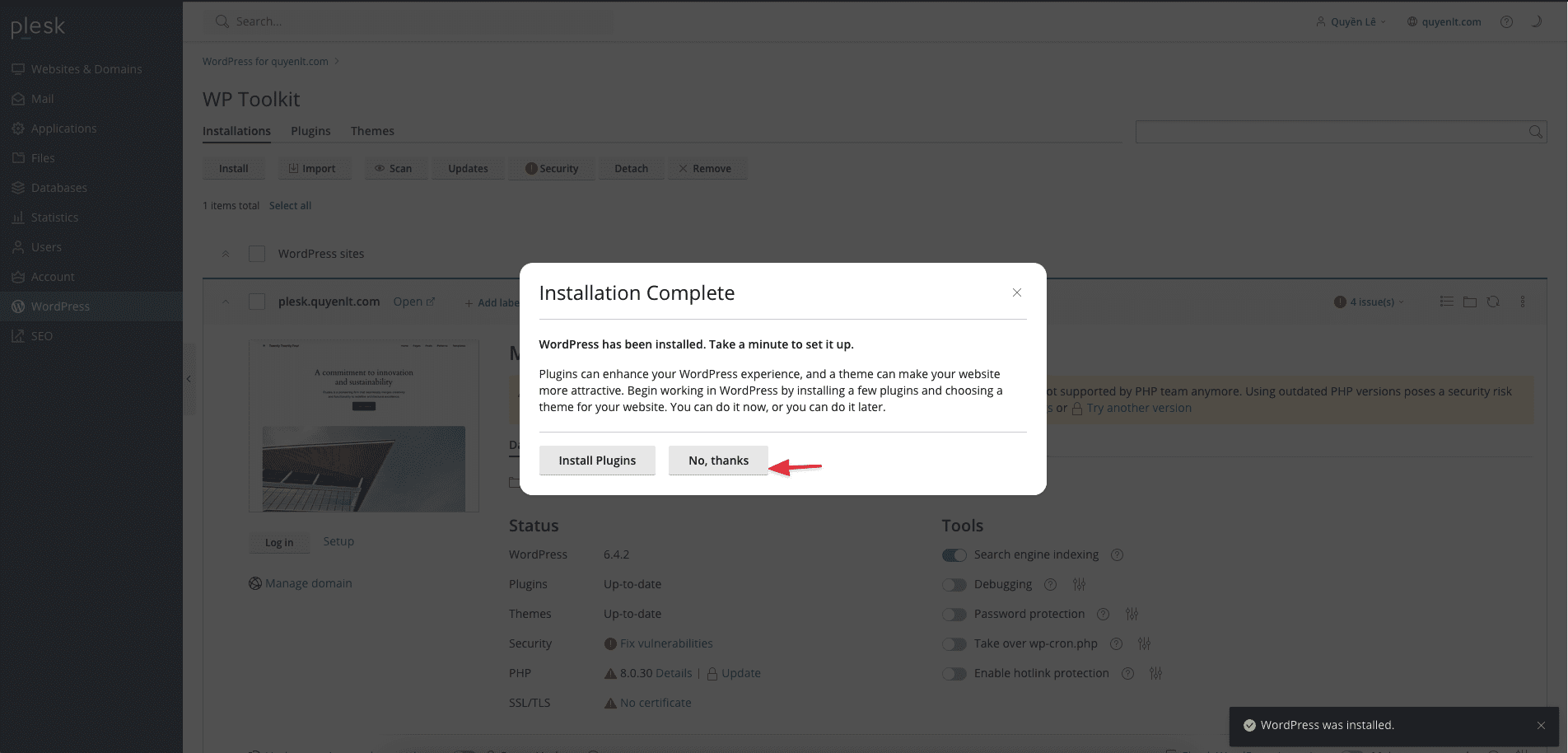The width and height of the screenshot is (1568, 753).
Task: Open settings icon for Take over wp-cron.php
Action: (1144, 643)
